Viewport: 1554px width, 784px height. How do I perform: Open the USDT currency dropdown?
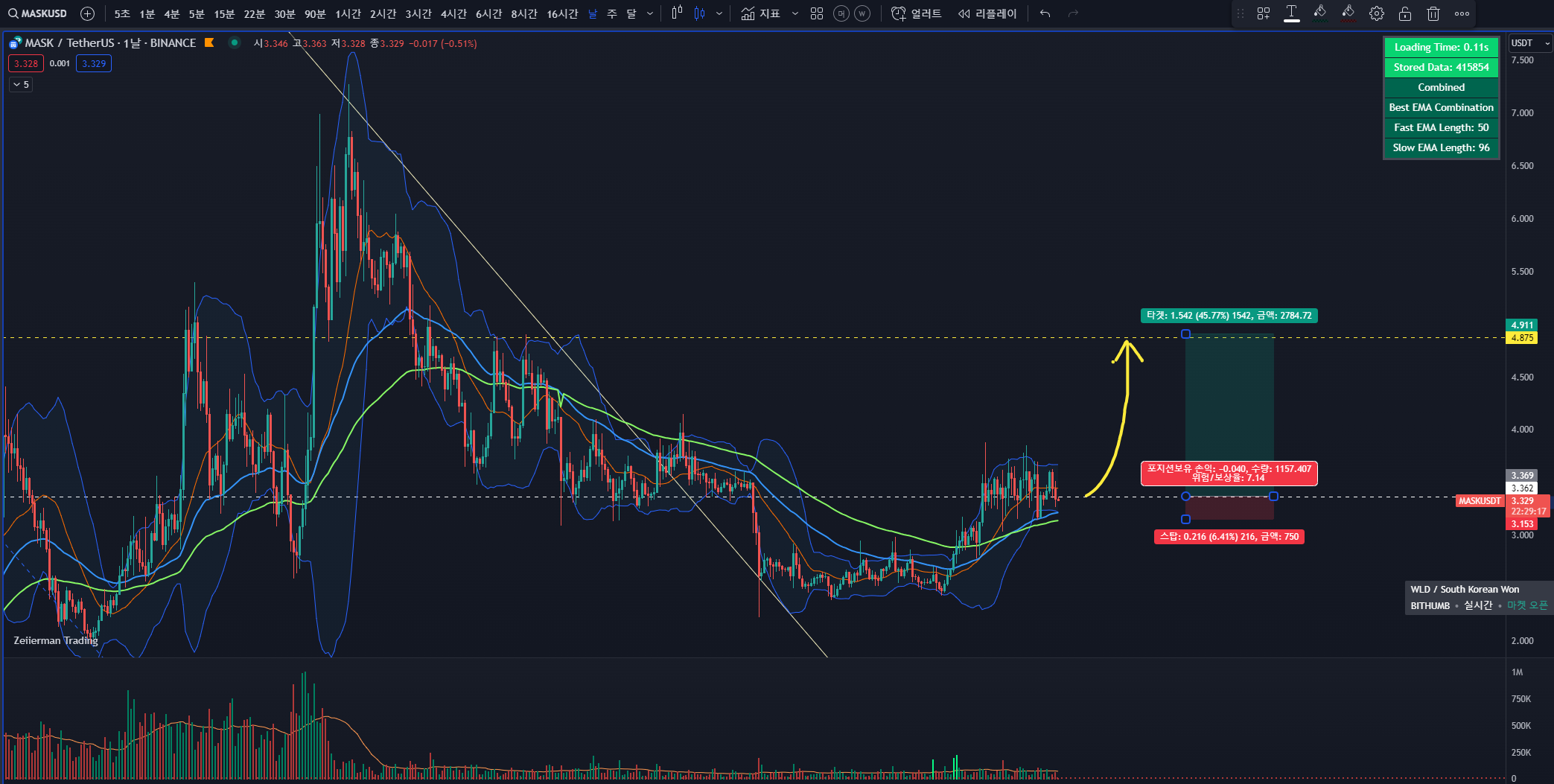1530,43
